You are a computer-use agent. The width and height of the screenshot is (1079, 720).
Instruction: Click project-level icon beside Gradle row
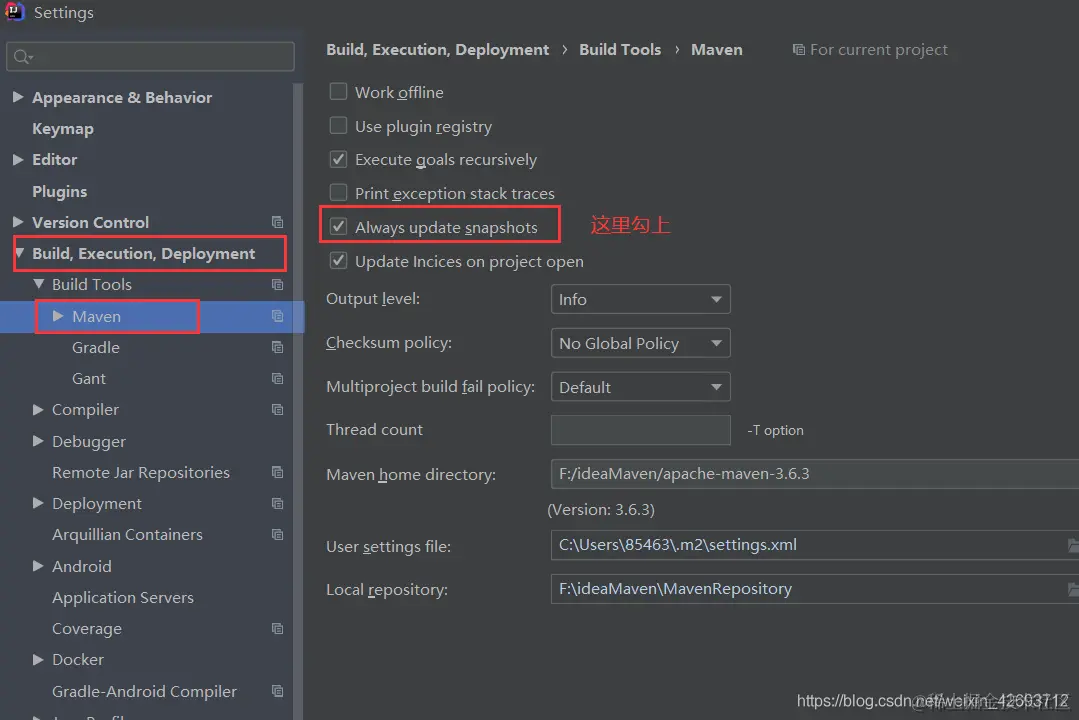(x=277, y=347)
